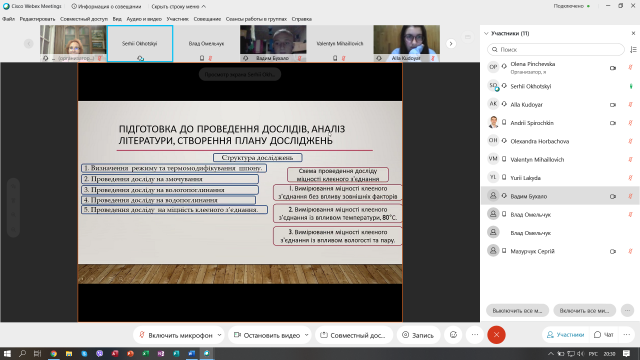
Task: Open the Совещание menu
Action: [207, 19]
